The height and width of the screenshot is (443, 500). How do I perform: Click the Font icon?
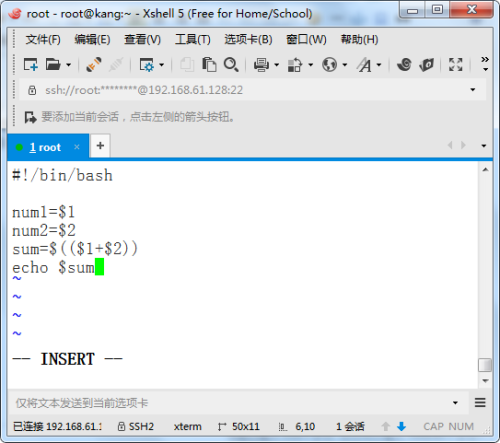(364, 65)
